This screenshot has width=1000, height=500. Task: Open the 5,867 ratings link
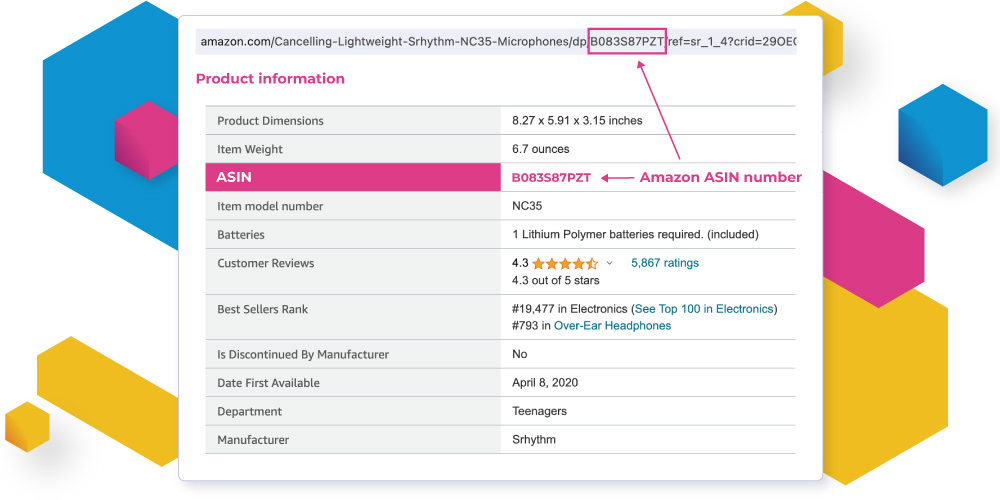[x=665, y=263]
